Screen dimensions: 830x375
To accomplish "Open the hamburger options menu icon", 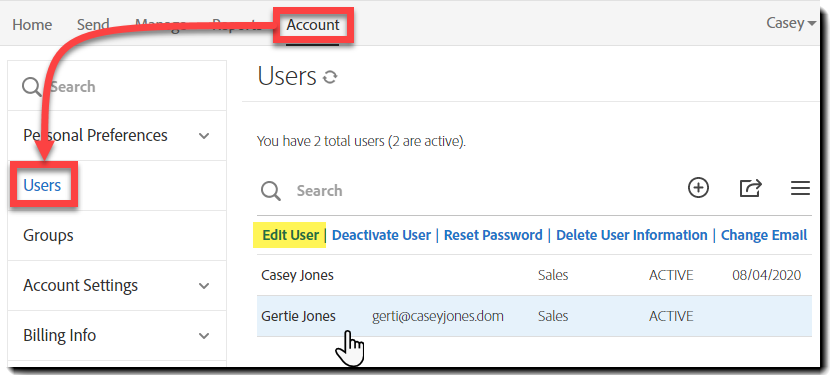I will click(x=800, y=188).
